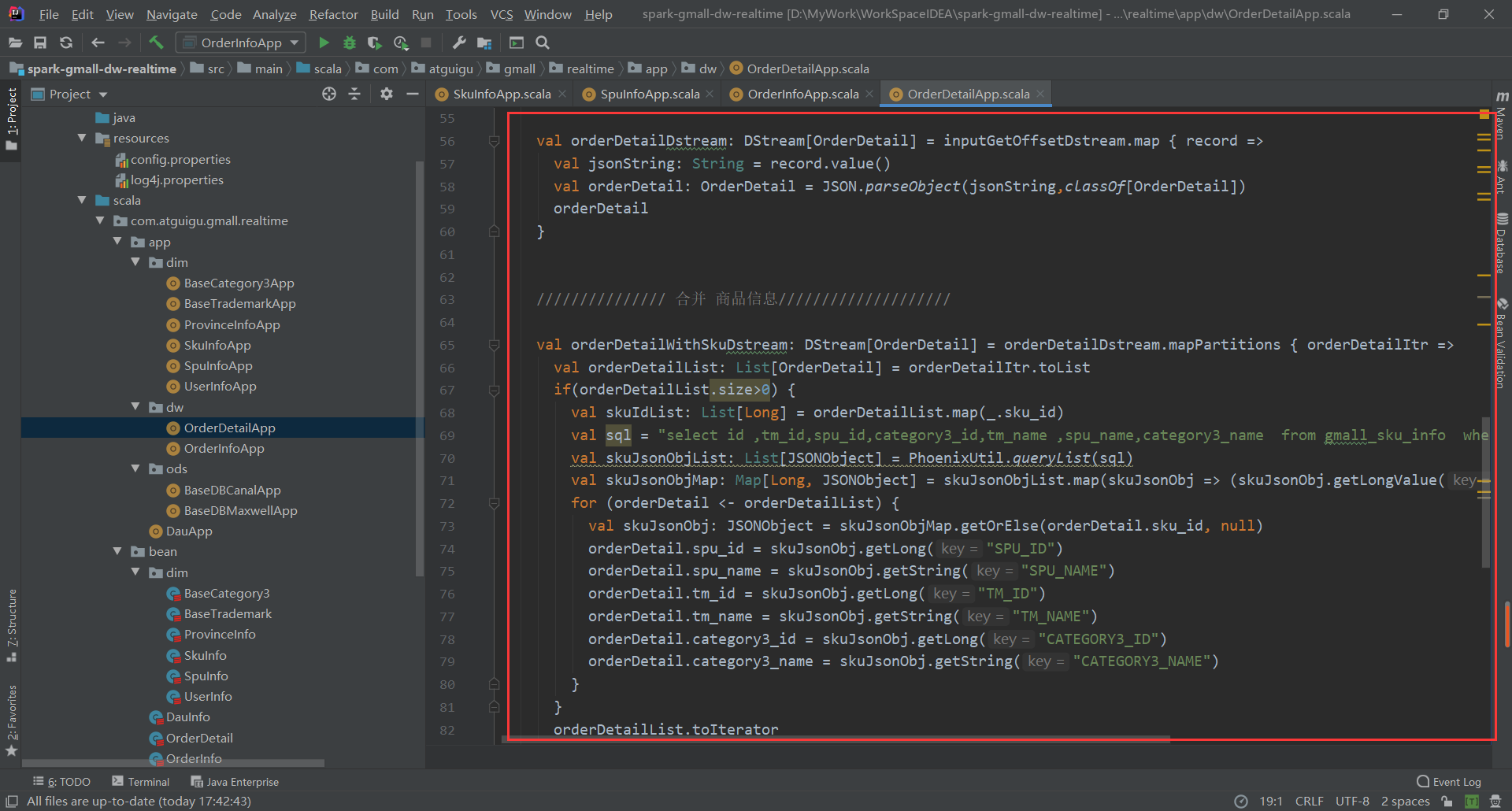Click the gmall breadcrumb in navigation bar
Image resolution: width=1512 pixels, height=811 pixels.
point(519,69)
